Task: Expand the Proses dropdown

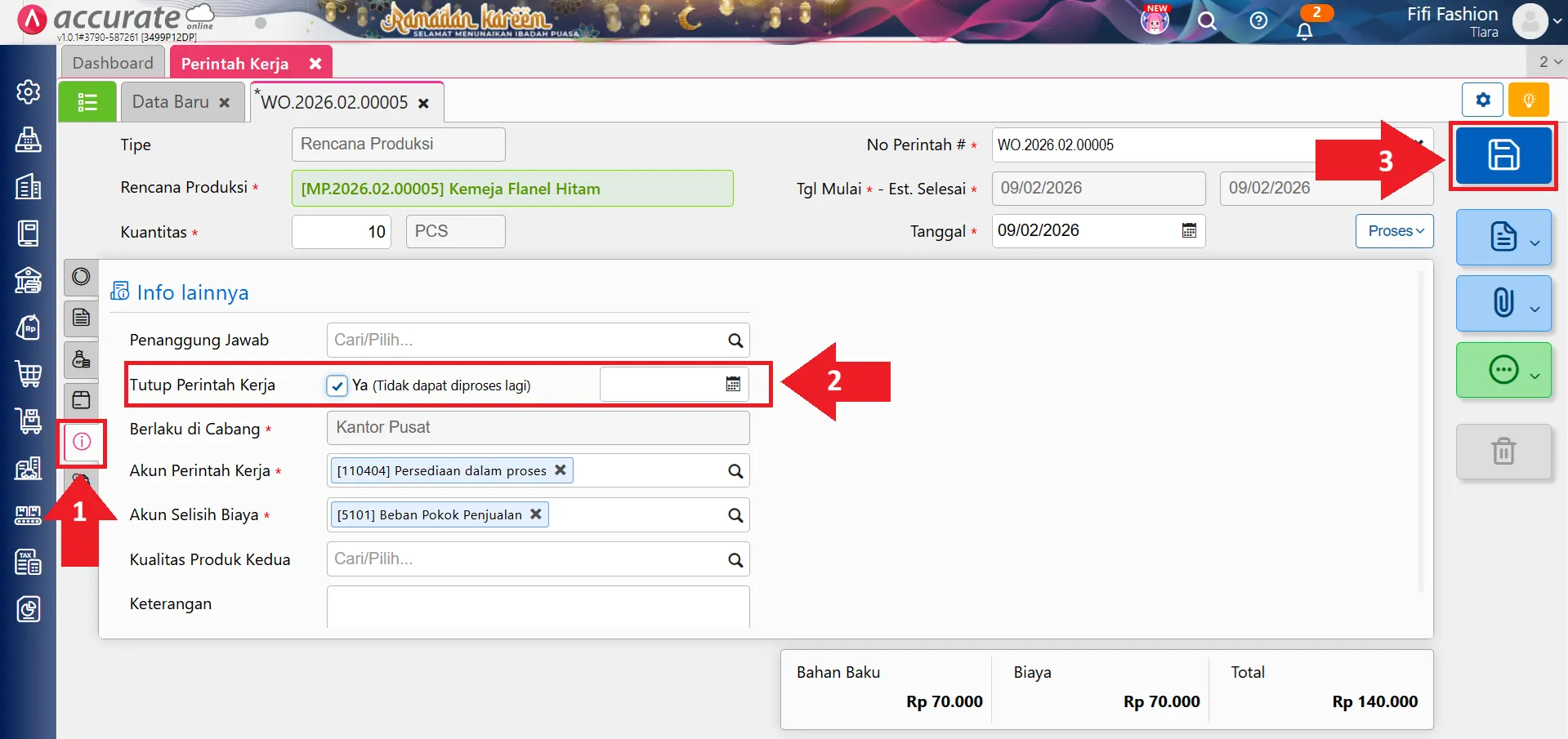Action: [x=1395, y=231]
